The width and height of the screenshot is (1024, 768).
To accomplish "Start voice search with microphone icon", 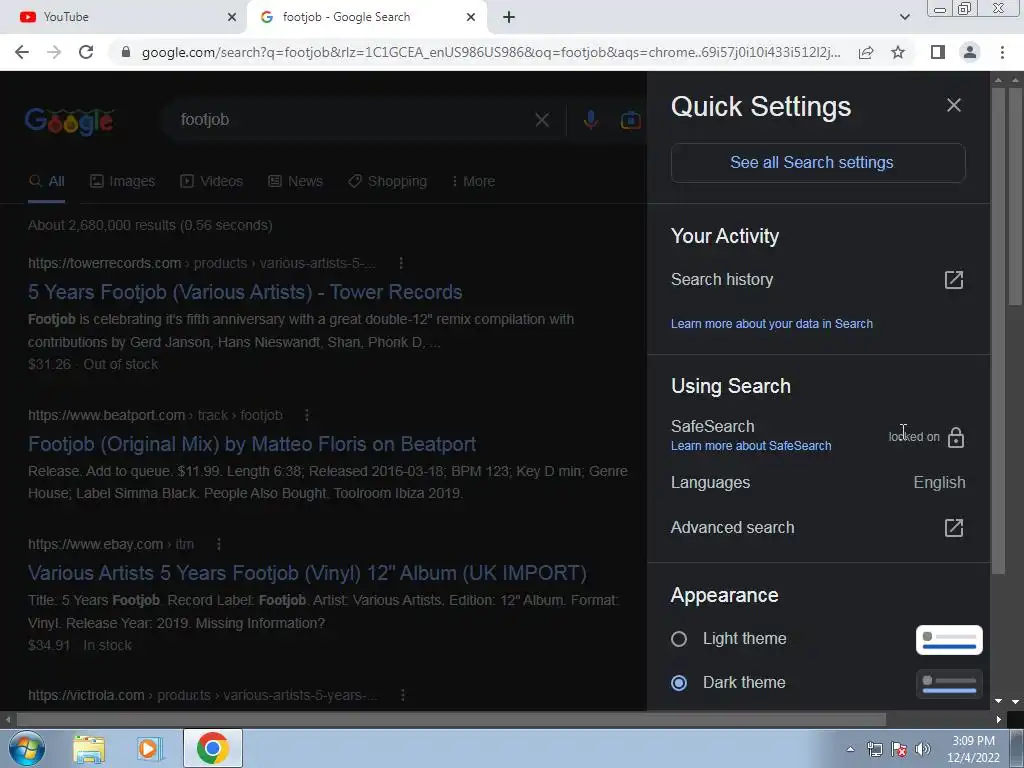I will [590, 120].
